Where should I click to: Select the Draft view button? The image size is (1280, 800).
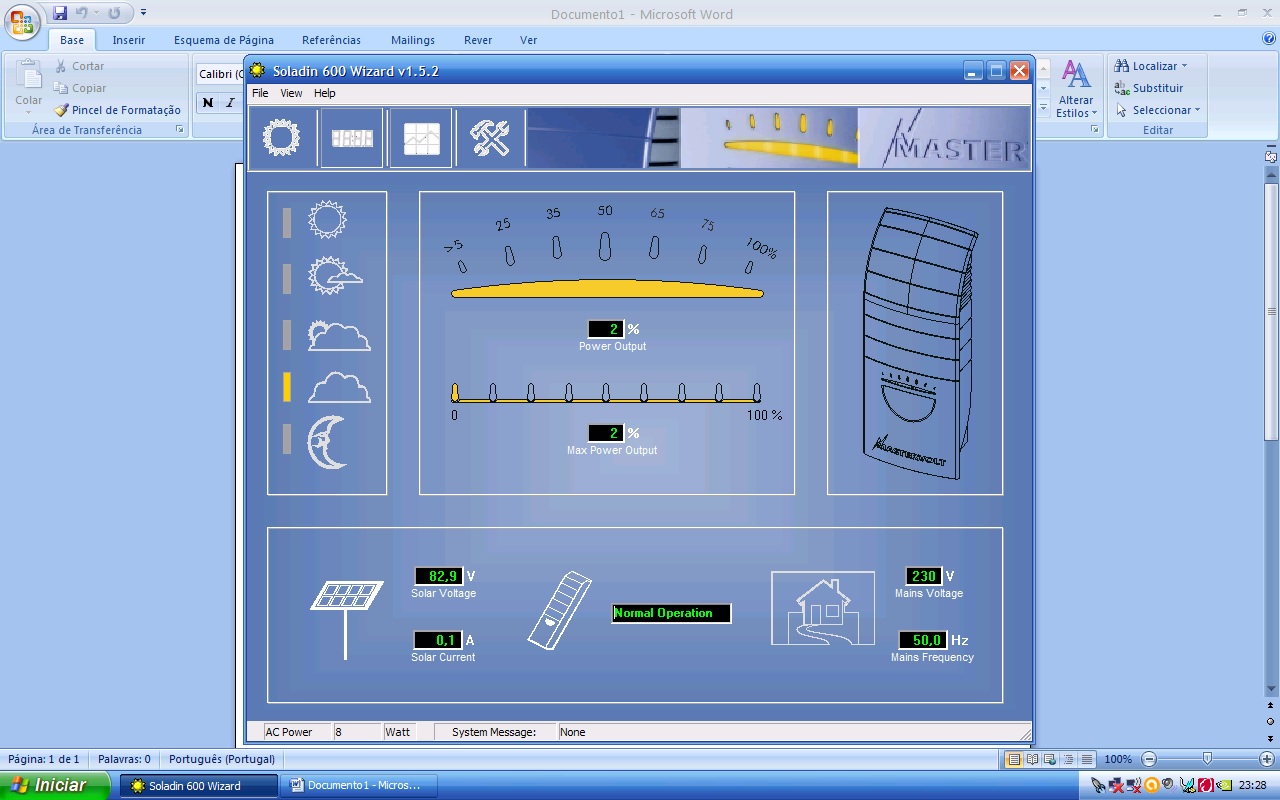pos(1087,760)
